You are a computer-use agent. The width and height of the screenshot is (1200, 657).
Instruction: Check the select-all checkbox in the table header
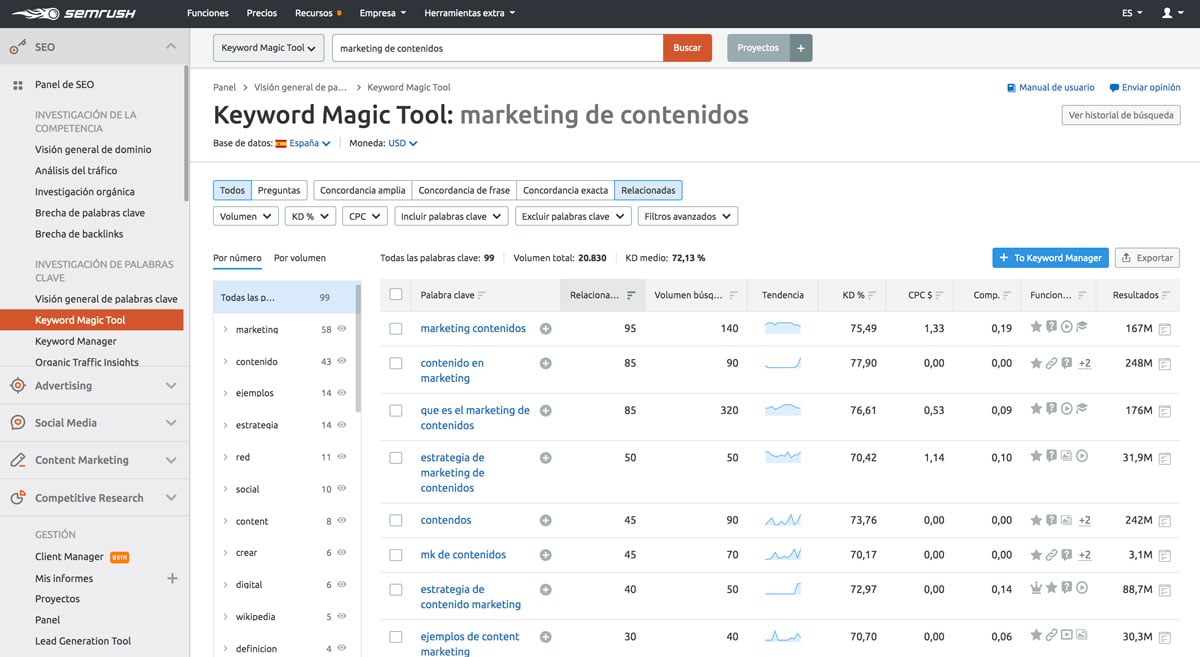click(395, 293)
